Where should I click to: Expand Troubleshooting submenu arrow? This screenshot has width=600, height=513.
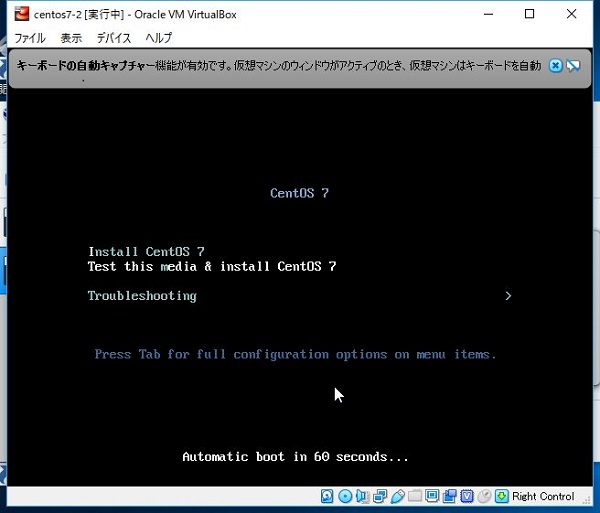coord(508,296)
